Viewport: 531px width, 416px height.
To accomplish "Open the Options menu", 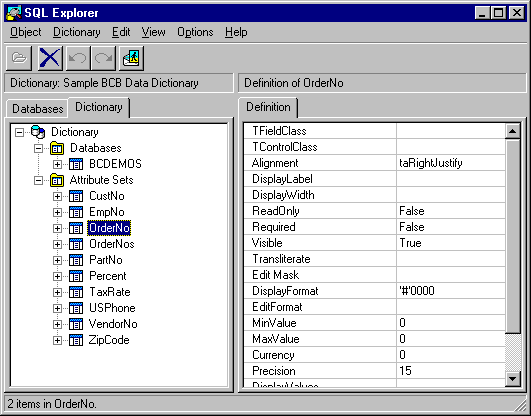I will coord(195,32).
